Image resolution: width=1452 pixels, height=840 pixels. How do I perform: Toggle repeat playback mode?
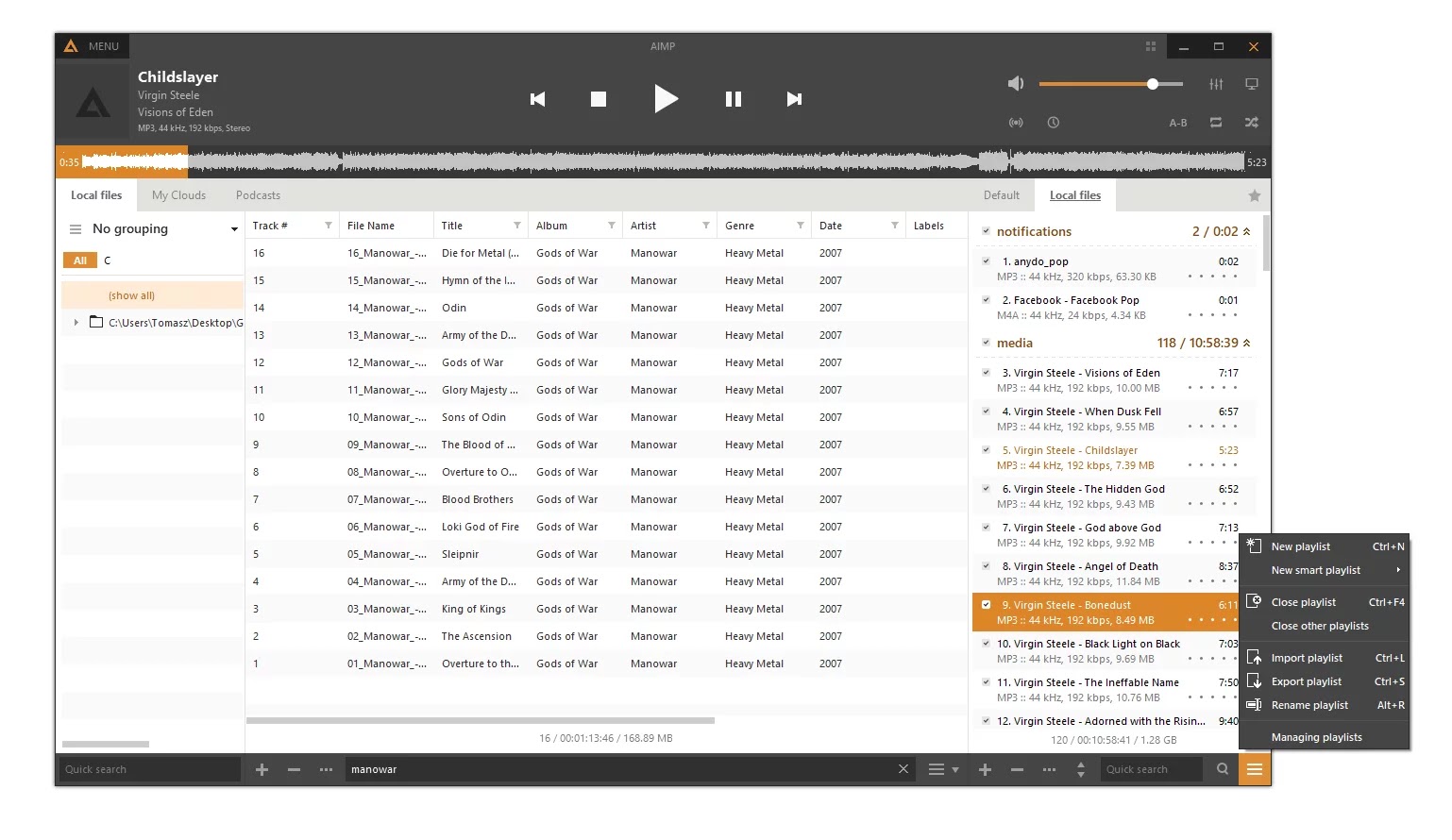1216,123
